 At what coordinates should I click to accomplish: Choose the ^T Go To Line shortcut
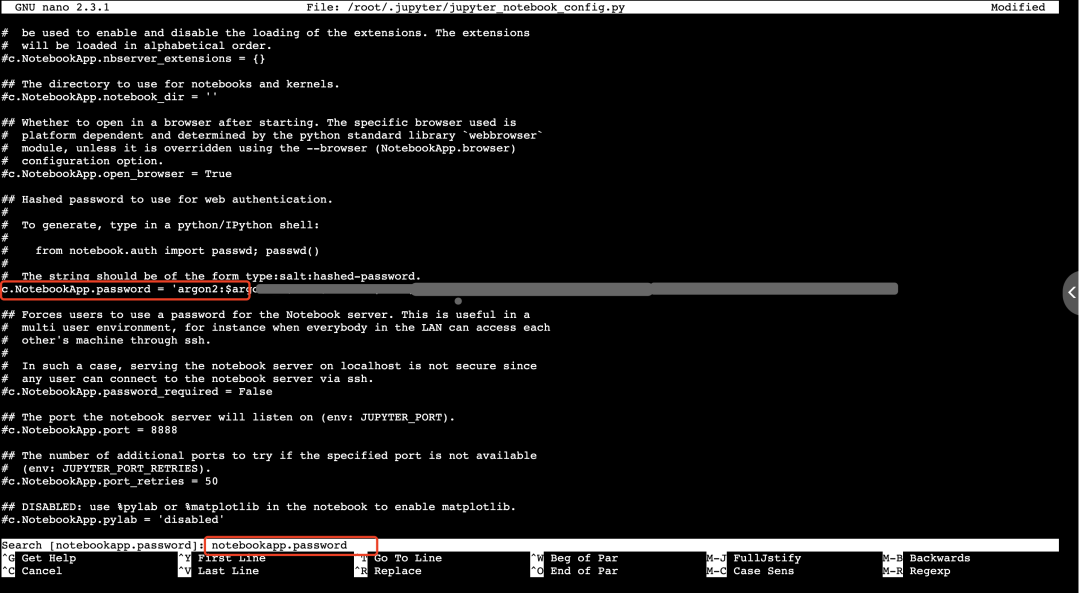tap(398, 558)
